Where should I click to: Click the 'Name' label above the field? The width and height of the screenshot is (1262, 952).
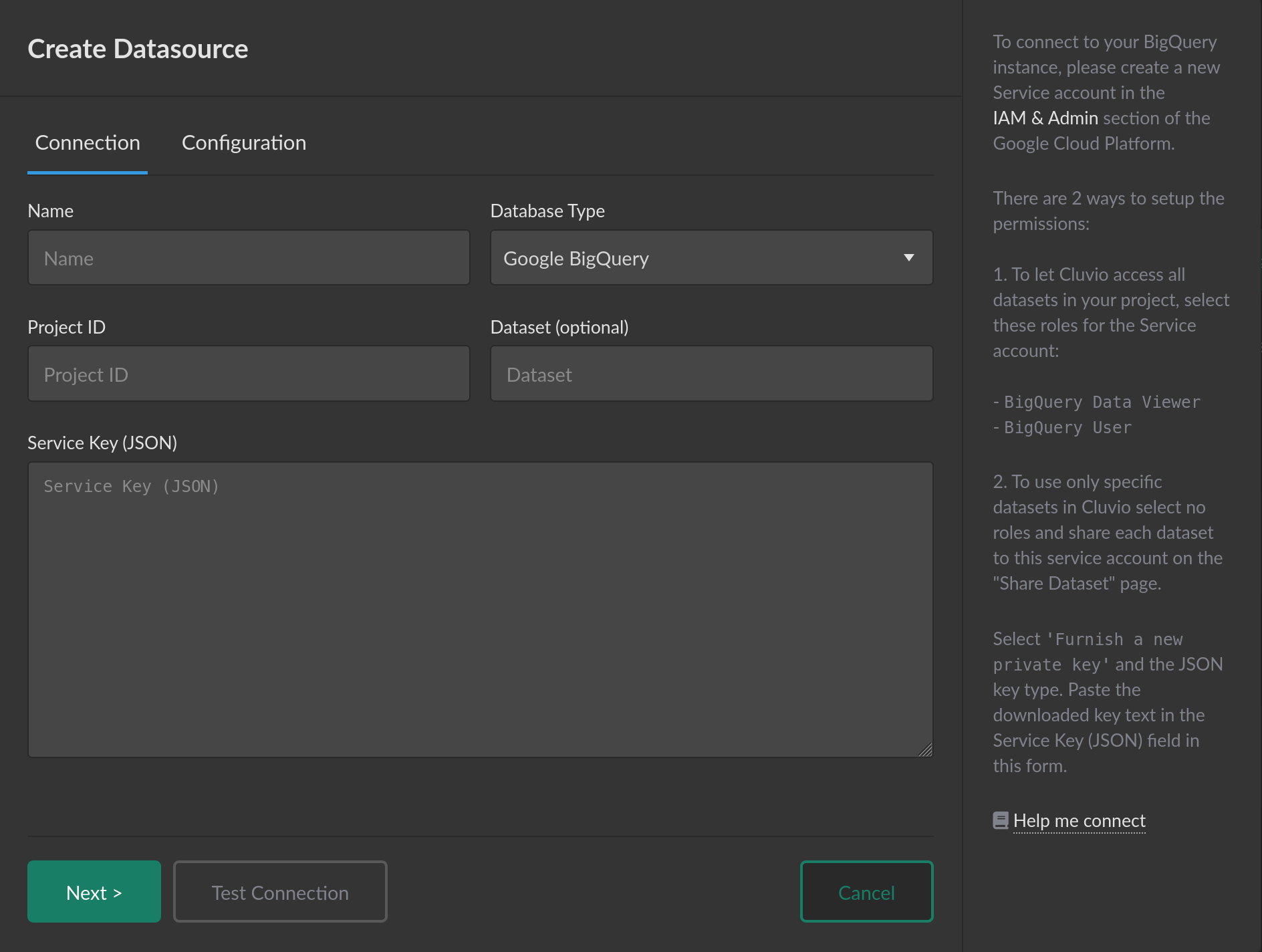50,211
